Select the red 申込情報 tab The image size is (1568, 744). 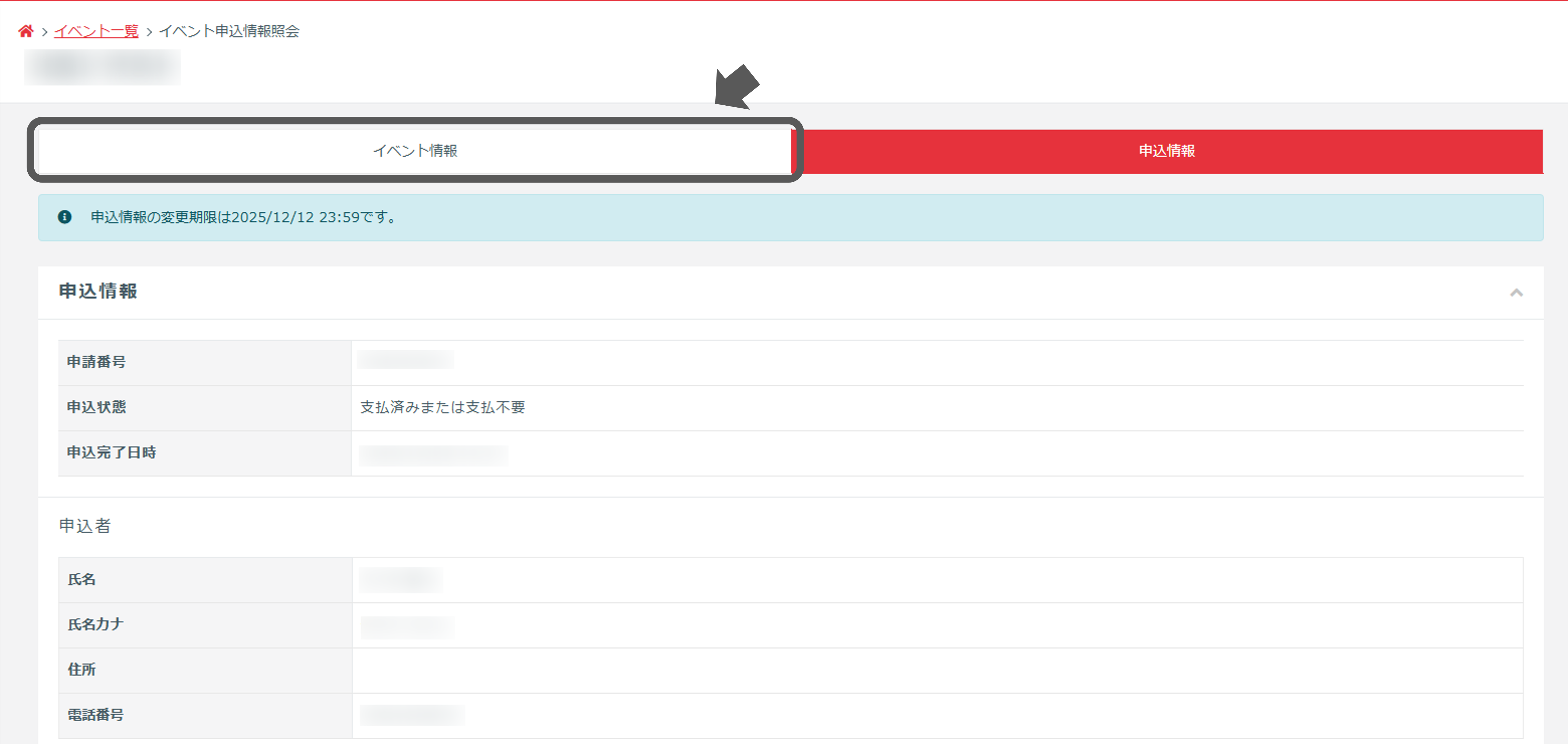(1166, 151)
